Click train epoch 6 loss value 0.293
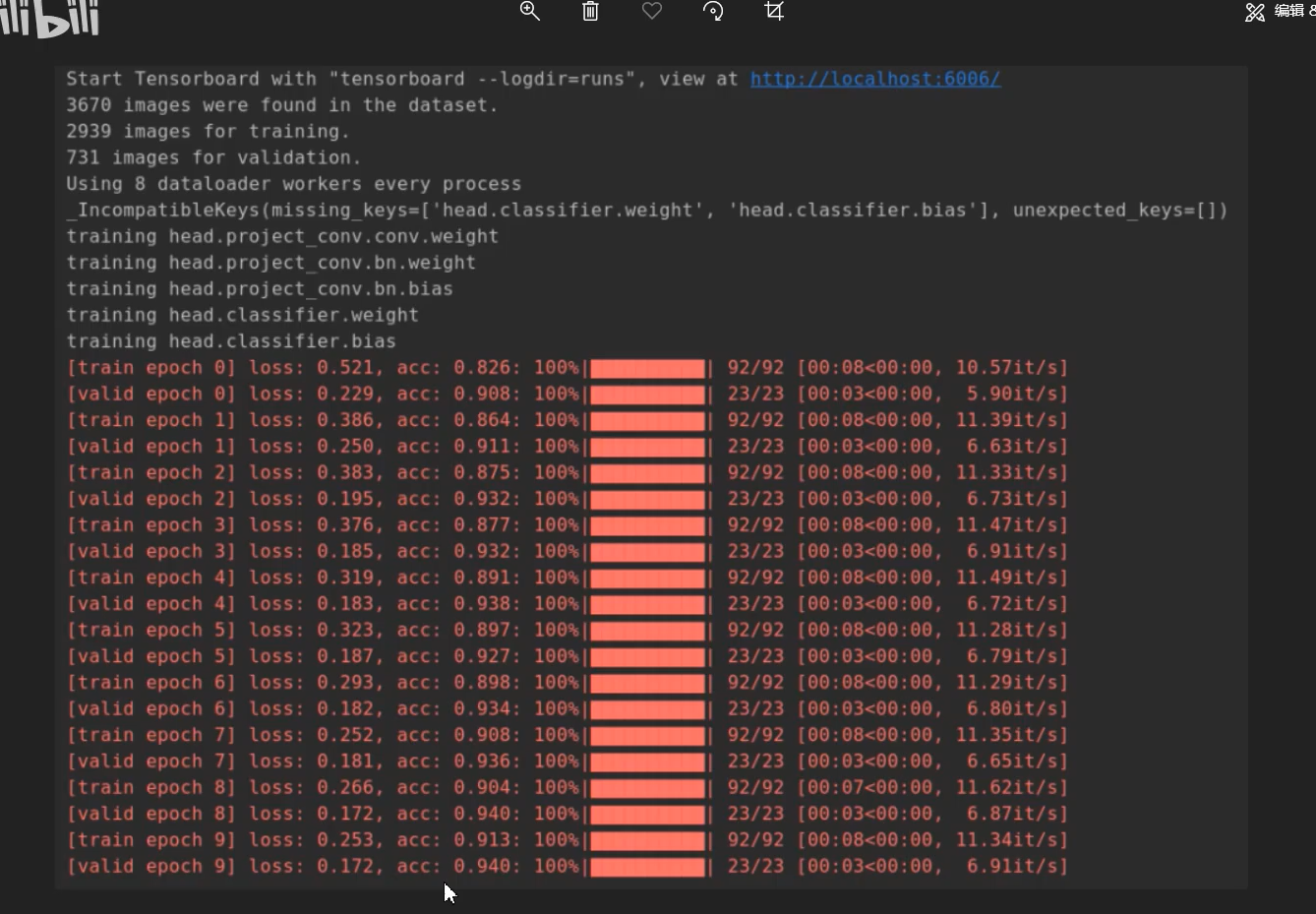This screenshot has height=914, width=1316. (345, 683)
